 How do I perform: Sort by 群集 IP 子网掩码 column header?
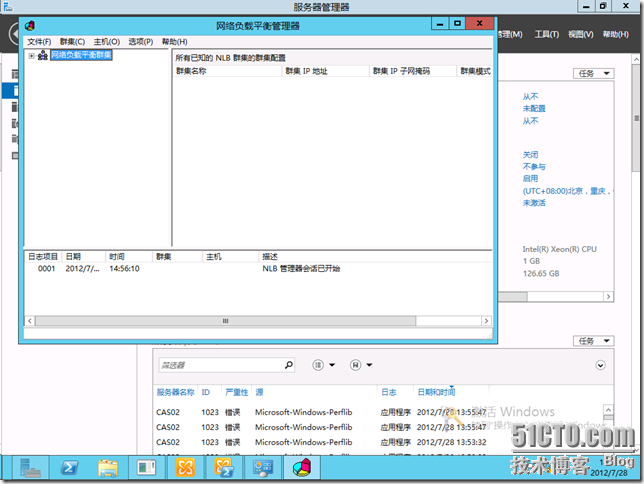413,71
